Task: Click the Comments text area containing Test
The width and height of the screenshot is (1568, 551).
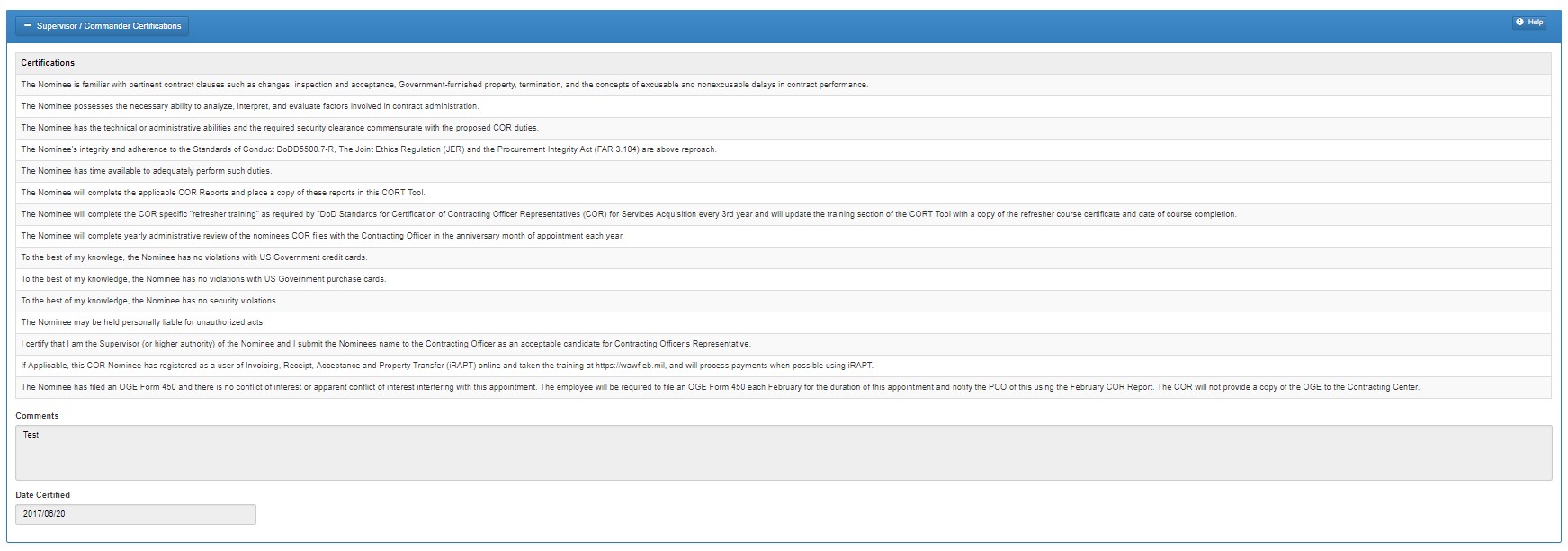Action: 783,453
